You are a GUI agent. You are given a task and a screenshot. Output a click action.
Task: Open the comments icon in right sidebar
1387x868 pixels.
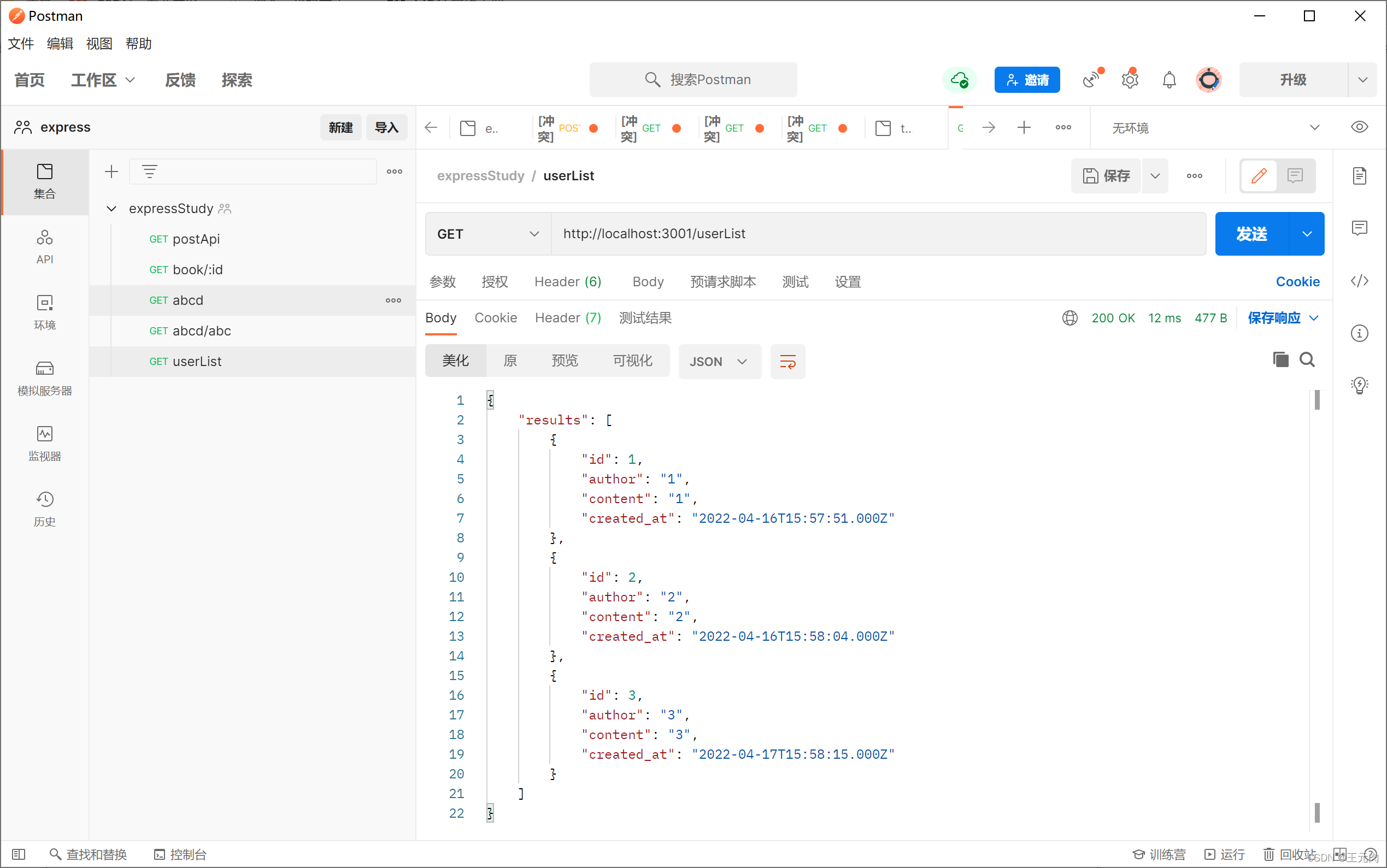(1360, 228)
